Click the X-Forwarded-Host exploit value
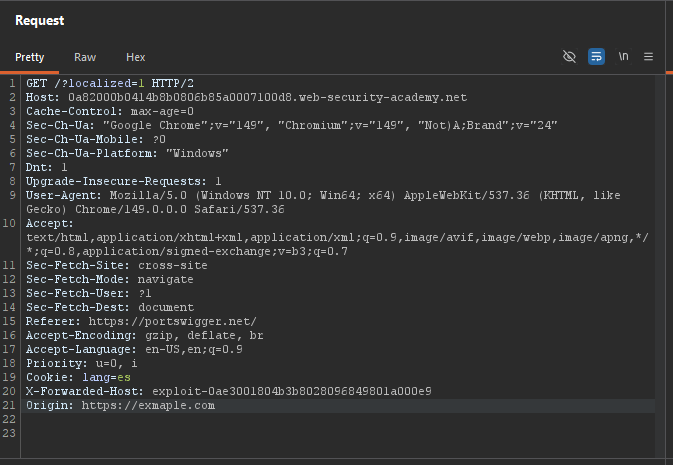This screenshot has width=673, height=465. click(292, 392)
